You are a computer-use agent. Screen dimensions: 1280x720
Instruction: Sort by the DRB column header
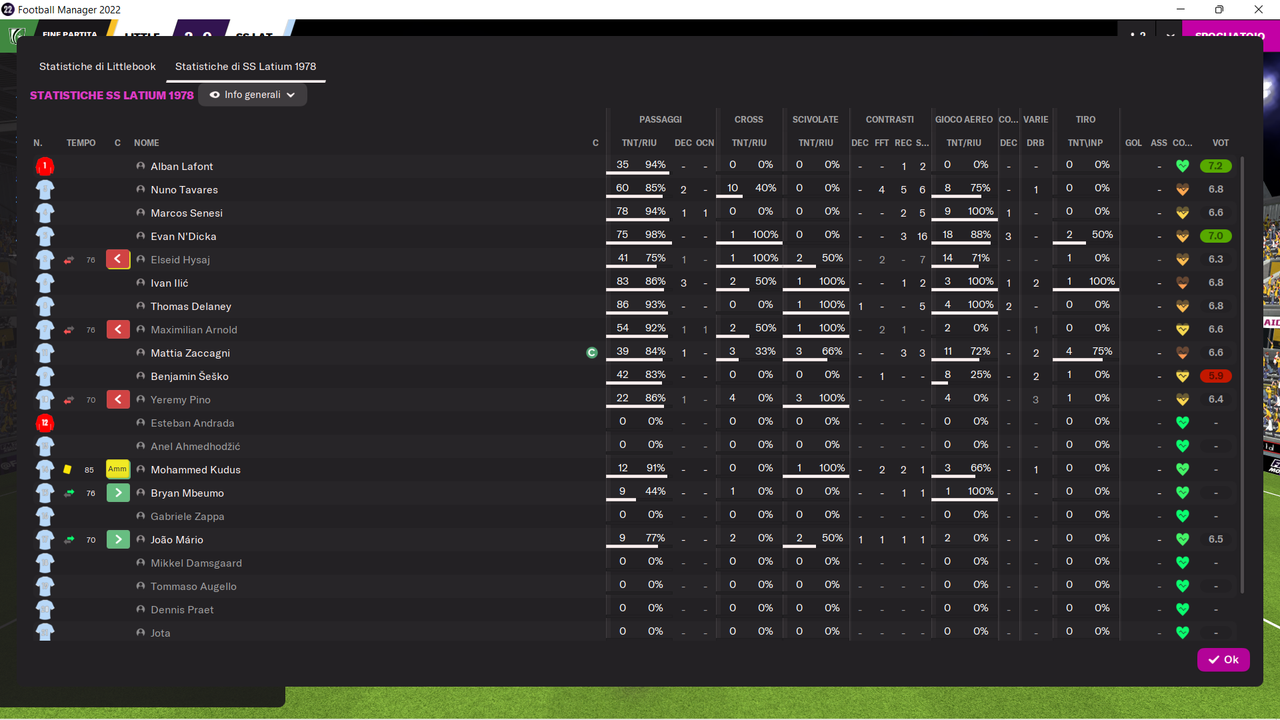tap(1036, 143)
